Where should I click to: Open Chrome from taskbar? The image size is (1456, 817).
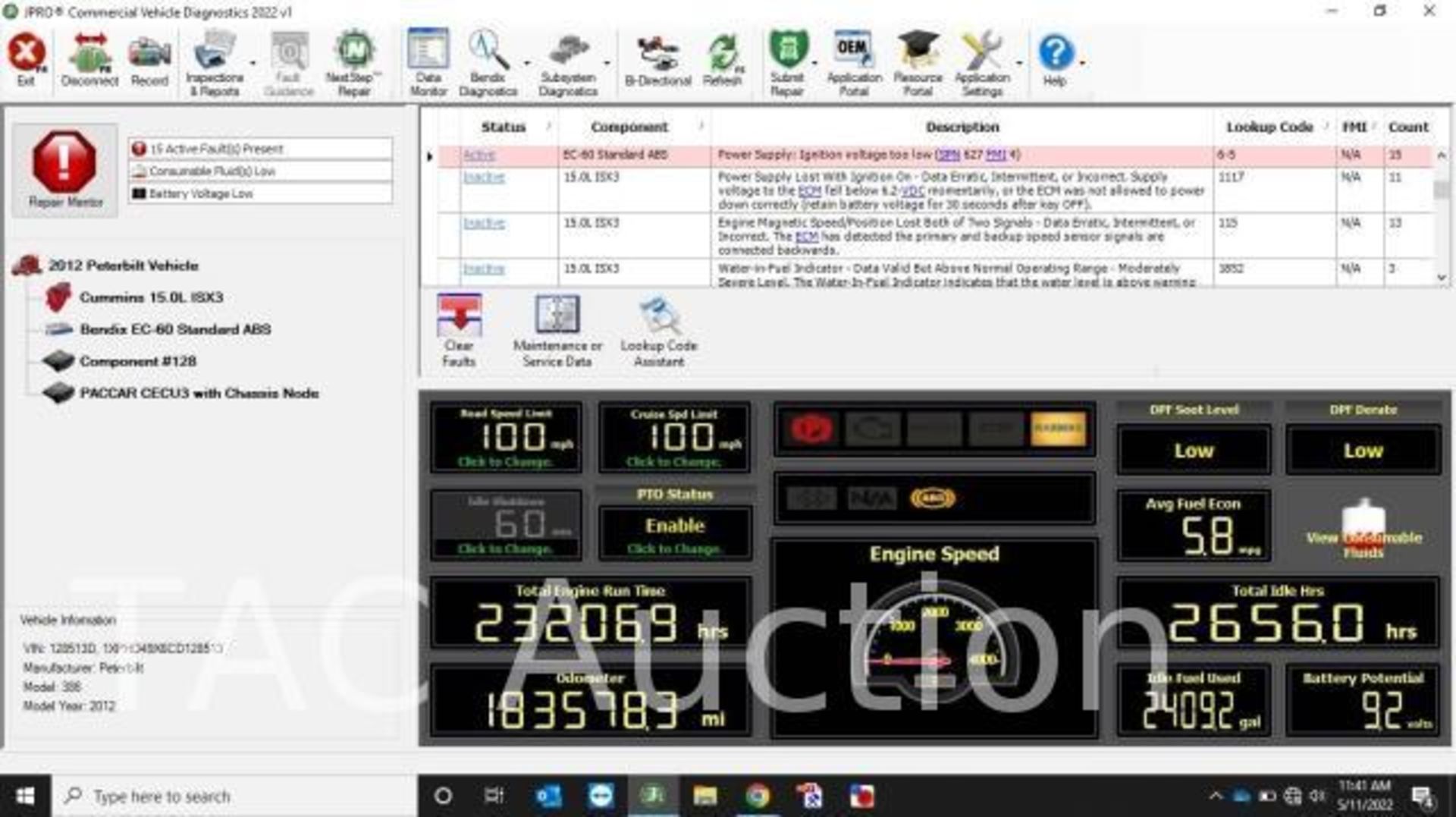[757, 796]
